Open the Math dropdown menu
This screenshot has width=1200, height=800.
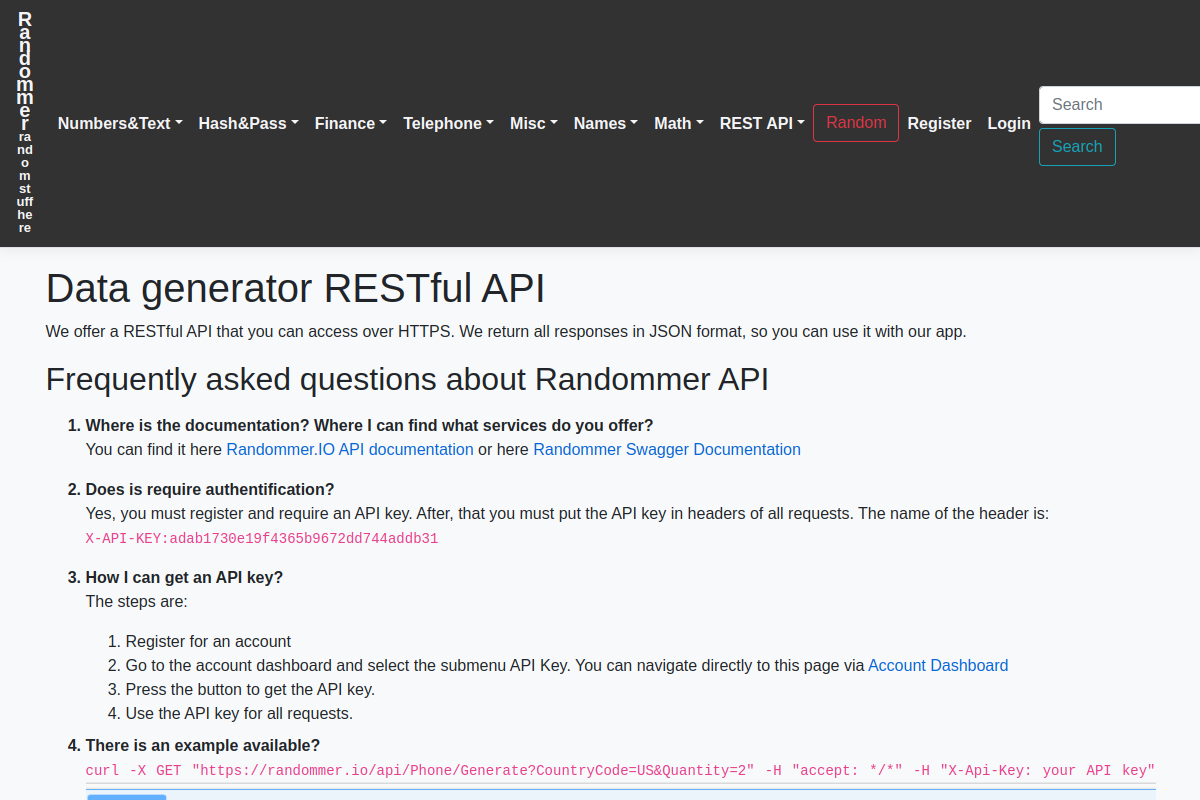coord(679,123)
